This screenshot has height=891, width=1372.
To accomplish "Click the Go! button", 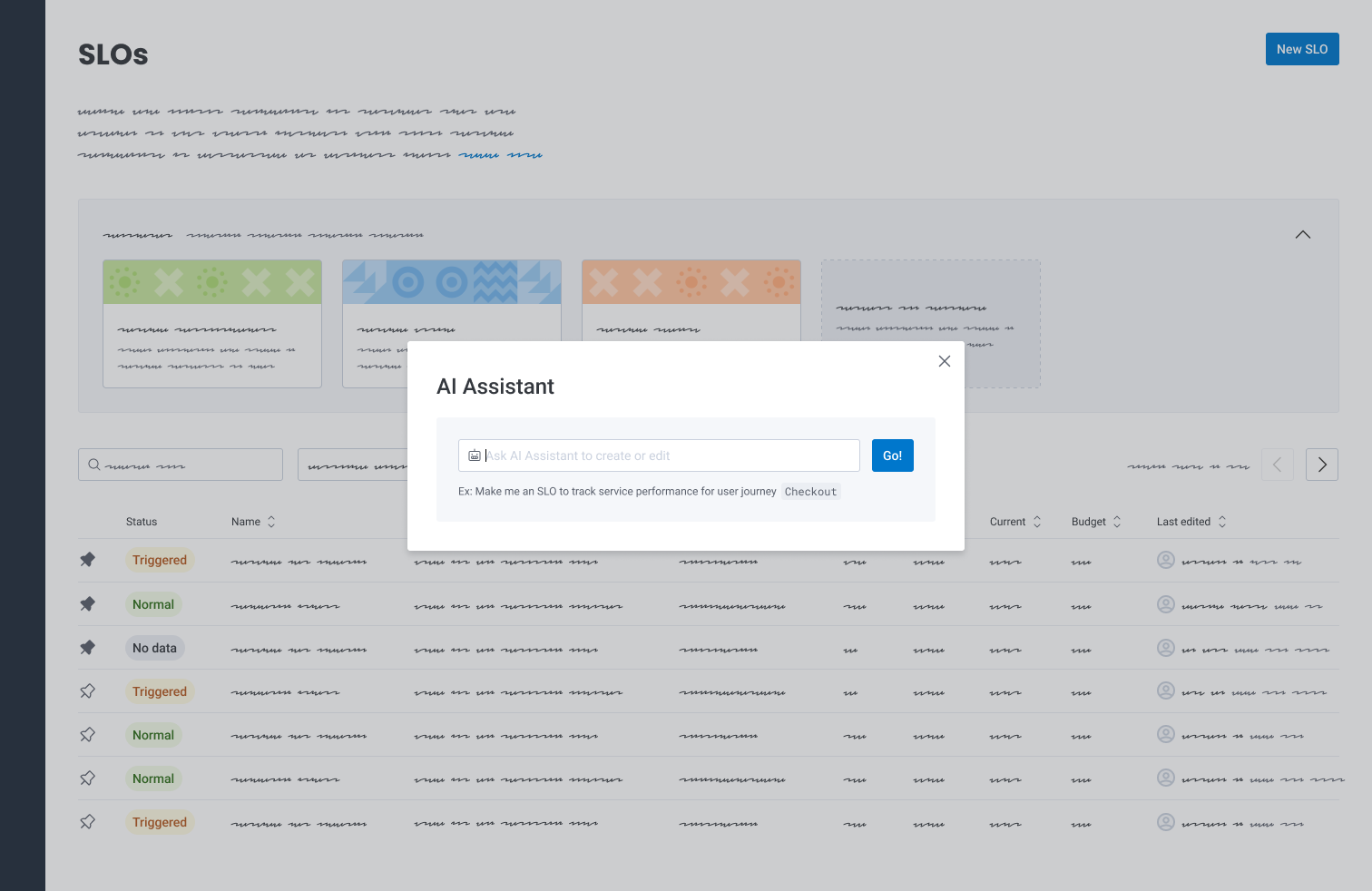I will [x=892, y=455].
